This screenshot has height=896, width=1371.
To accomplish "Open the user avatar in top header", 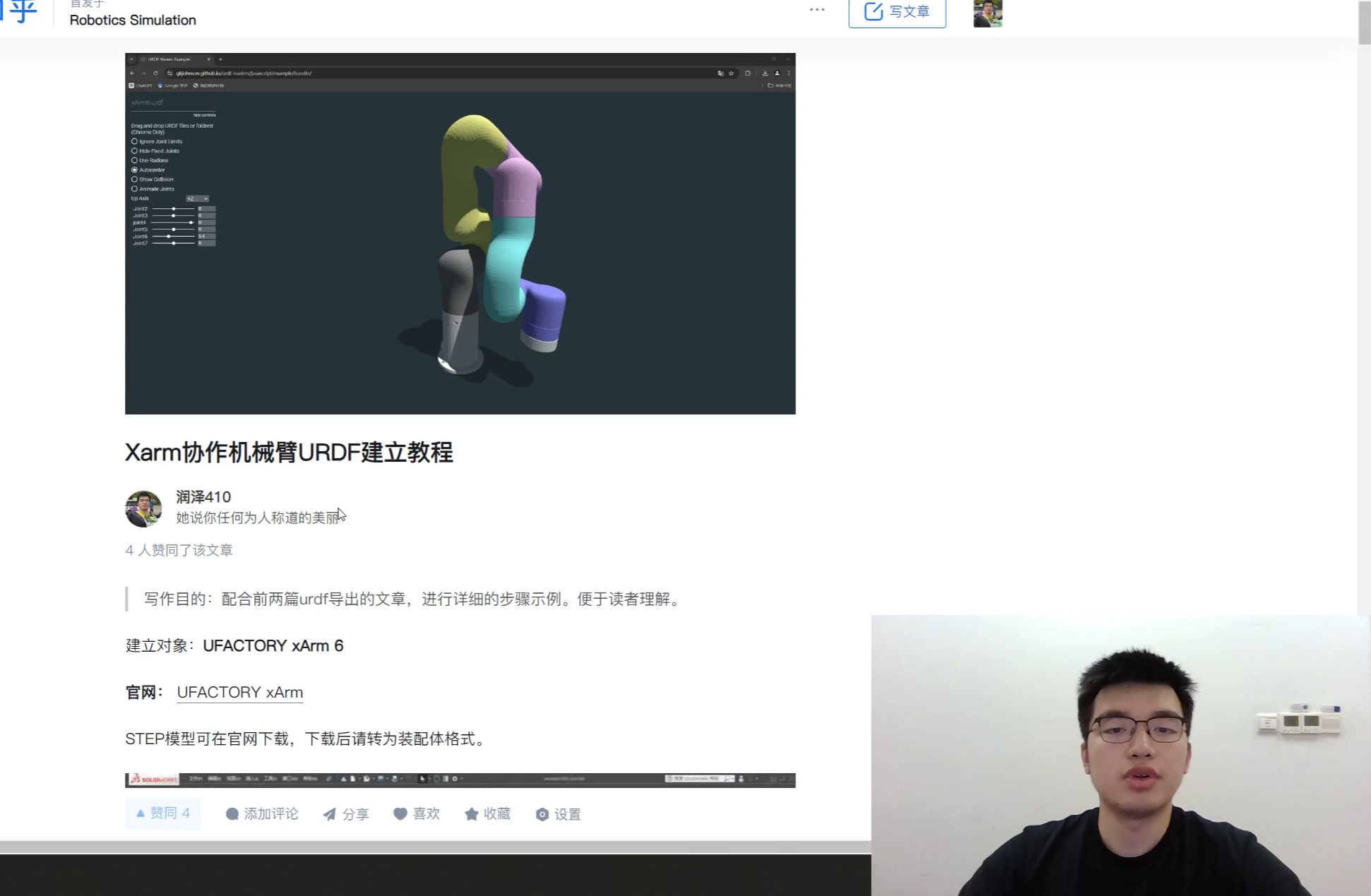I will pos(987,13).
